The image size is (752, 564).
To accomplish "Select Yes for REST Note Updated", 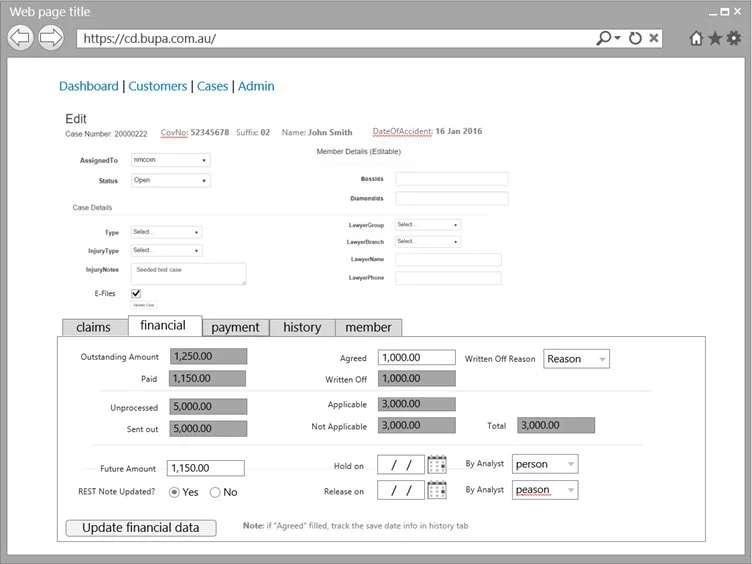I will (174, 492).
